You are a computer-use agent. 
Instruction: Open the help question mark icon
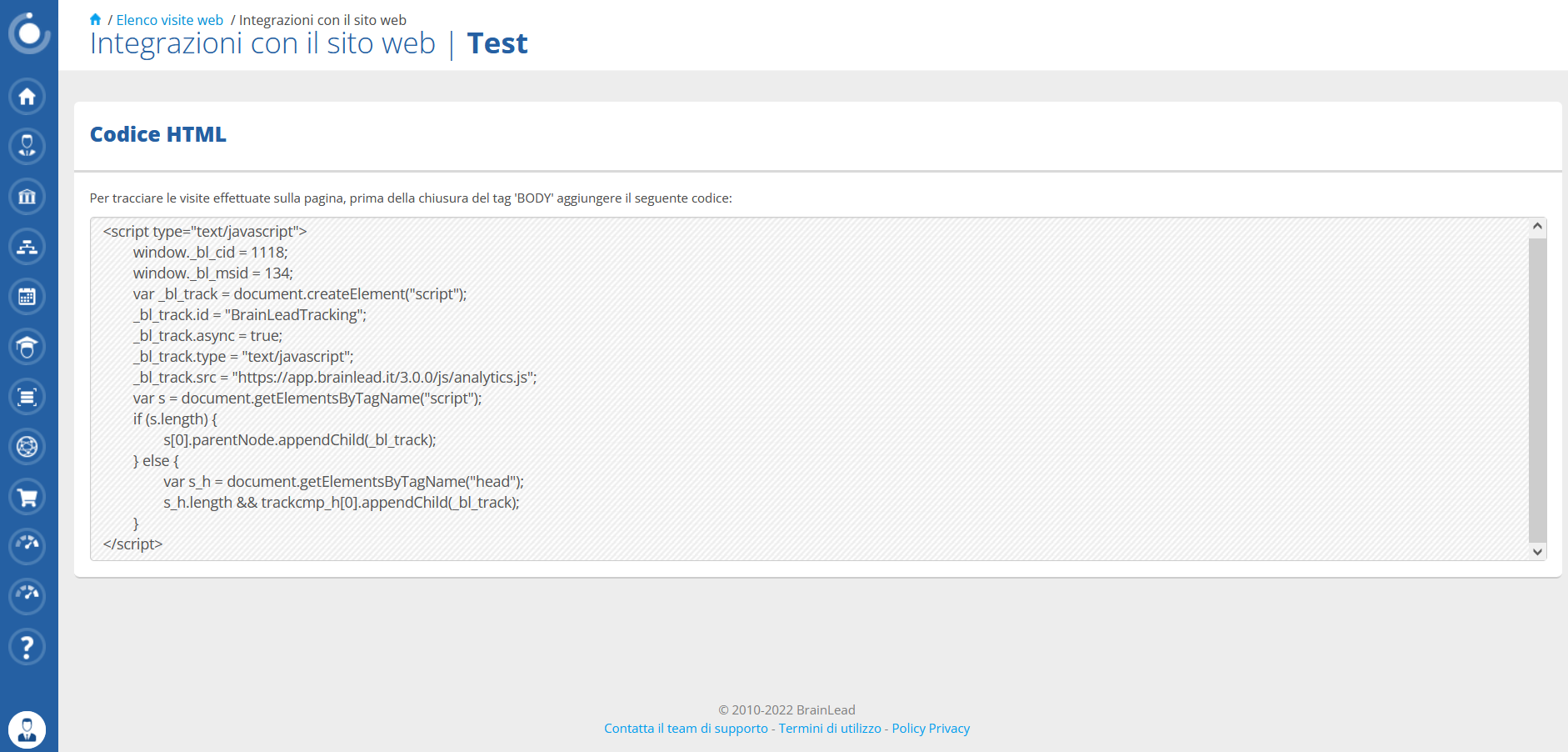tap(27, 646)
